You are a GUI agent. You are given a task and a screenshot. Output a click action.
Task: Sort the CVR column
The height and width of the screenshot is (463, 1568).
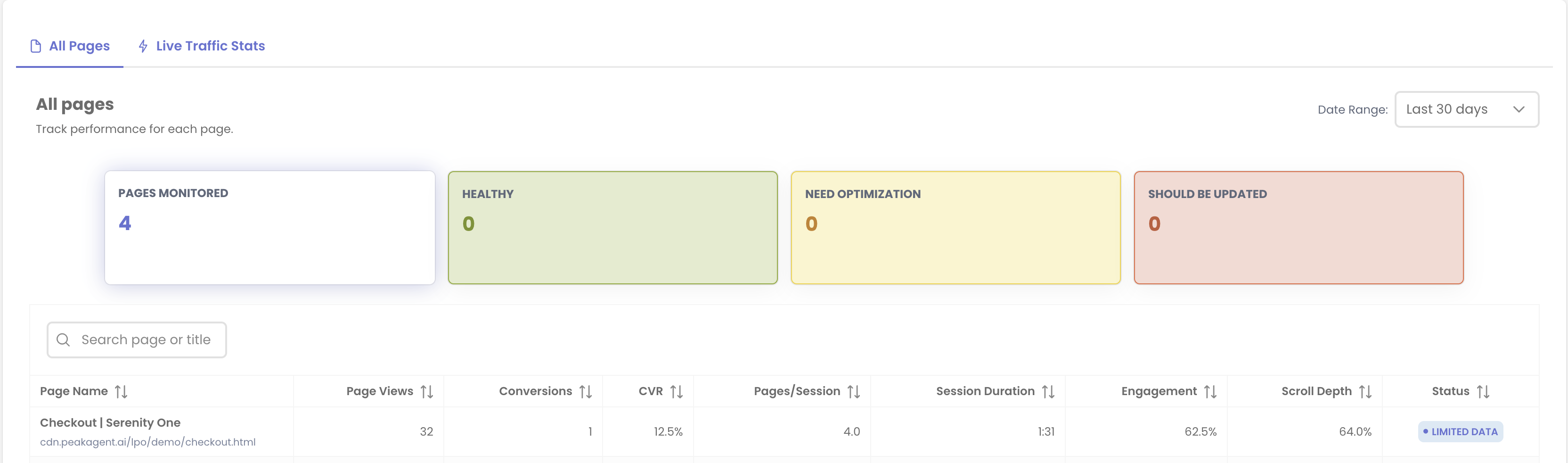tap(677, 391)
